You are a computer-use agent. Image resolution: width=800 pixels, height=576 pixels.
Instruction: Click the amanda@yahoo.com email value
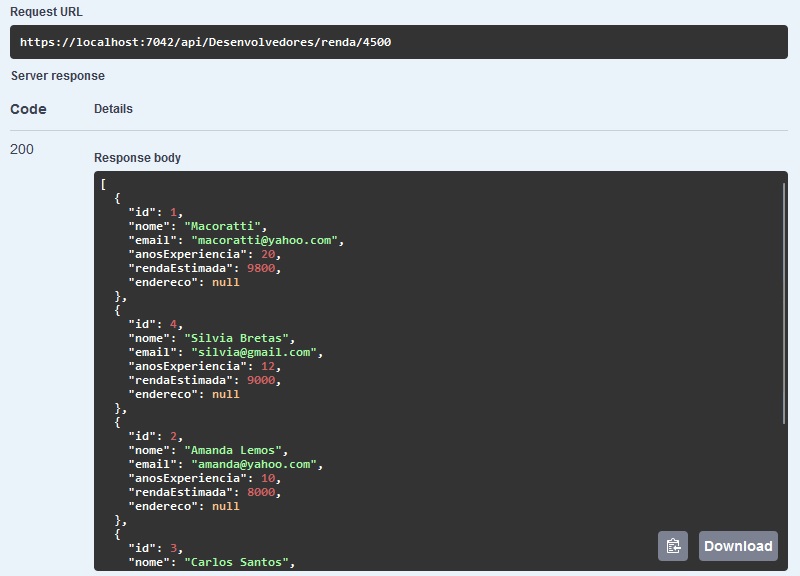pos(254,464)
